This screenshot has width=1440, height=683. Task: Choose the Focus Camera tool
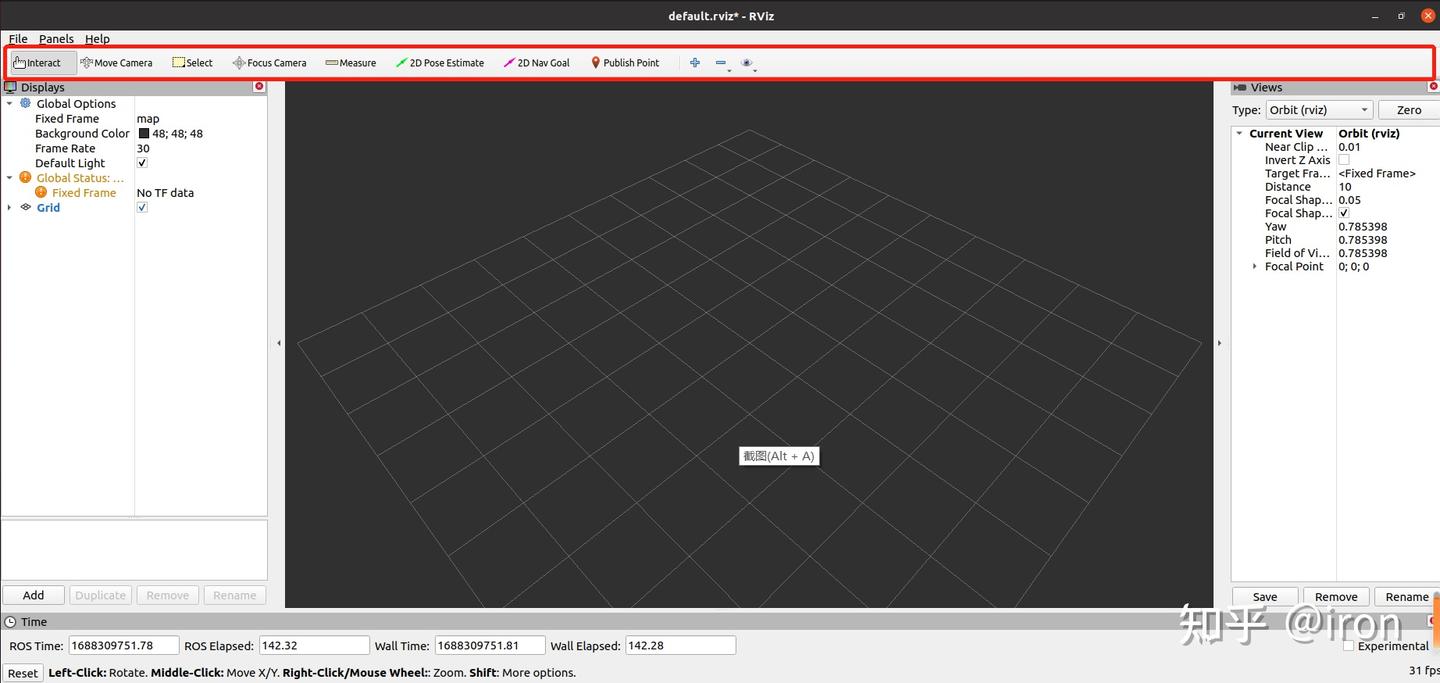point(269,63)
